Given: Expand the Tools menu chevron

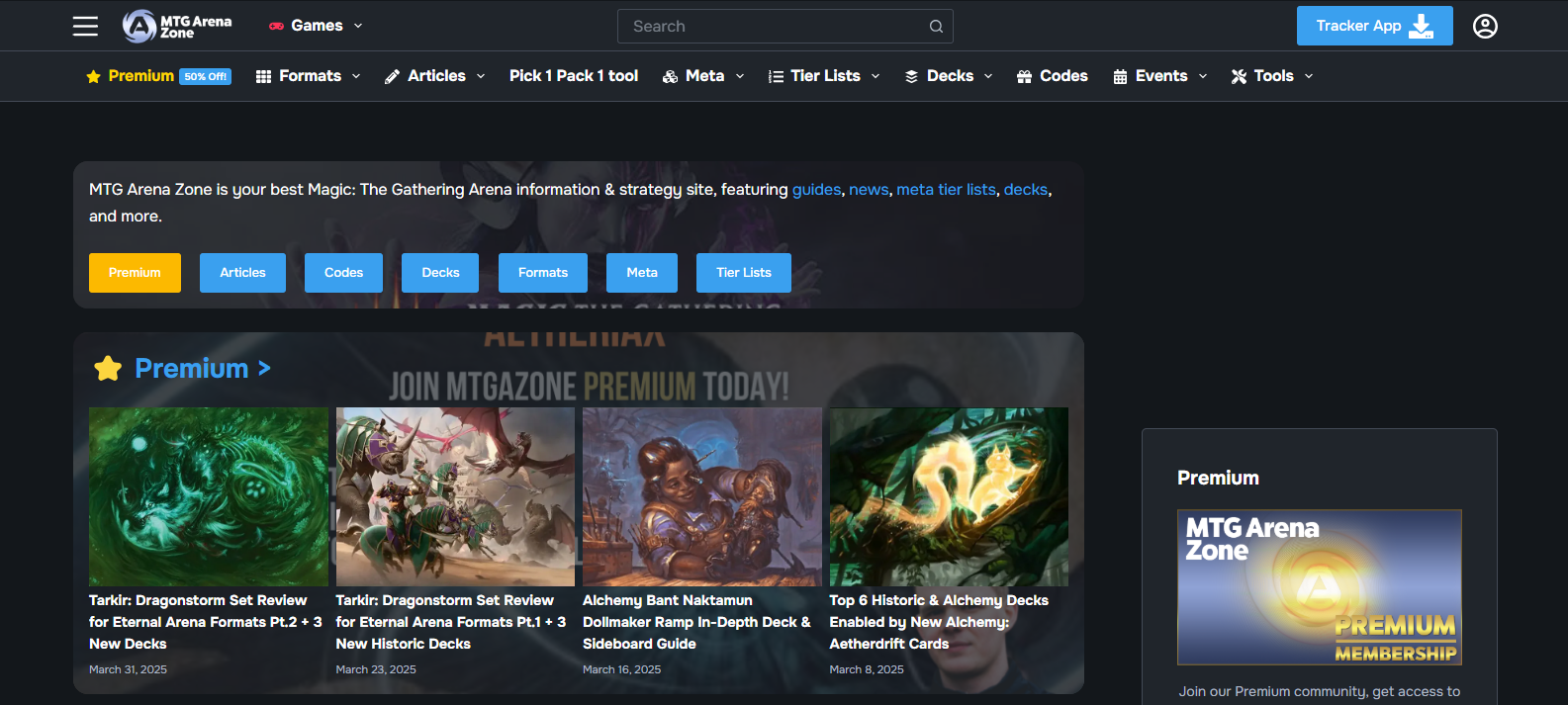Looking at the screenshot, I should point(1309,76).
